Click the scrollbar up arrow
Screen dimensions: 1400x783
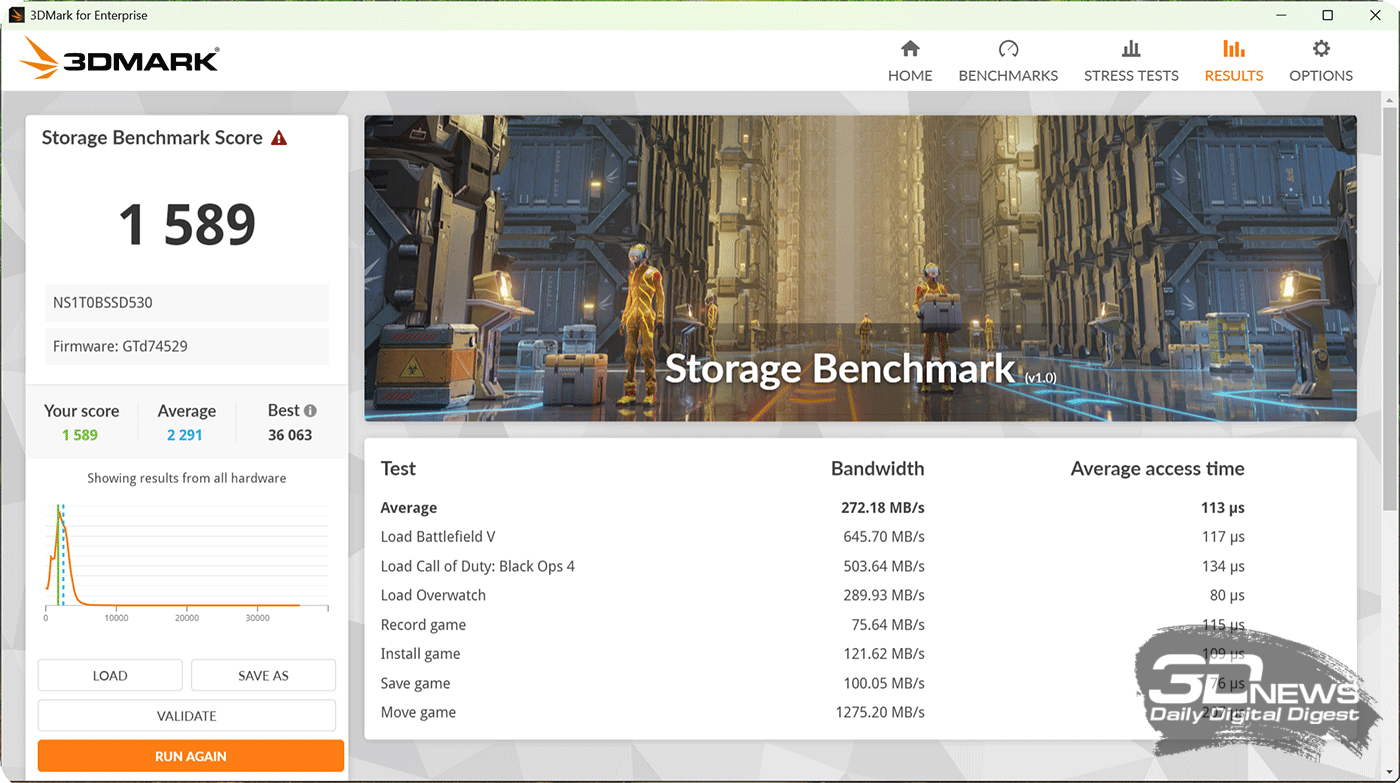(x=1390, y=101)
